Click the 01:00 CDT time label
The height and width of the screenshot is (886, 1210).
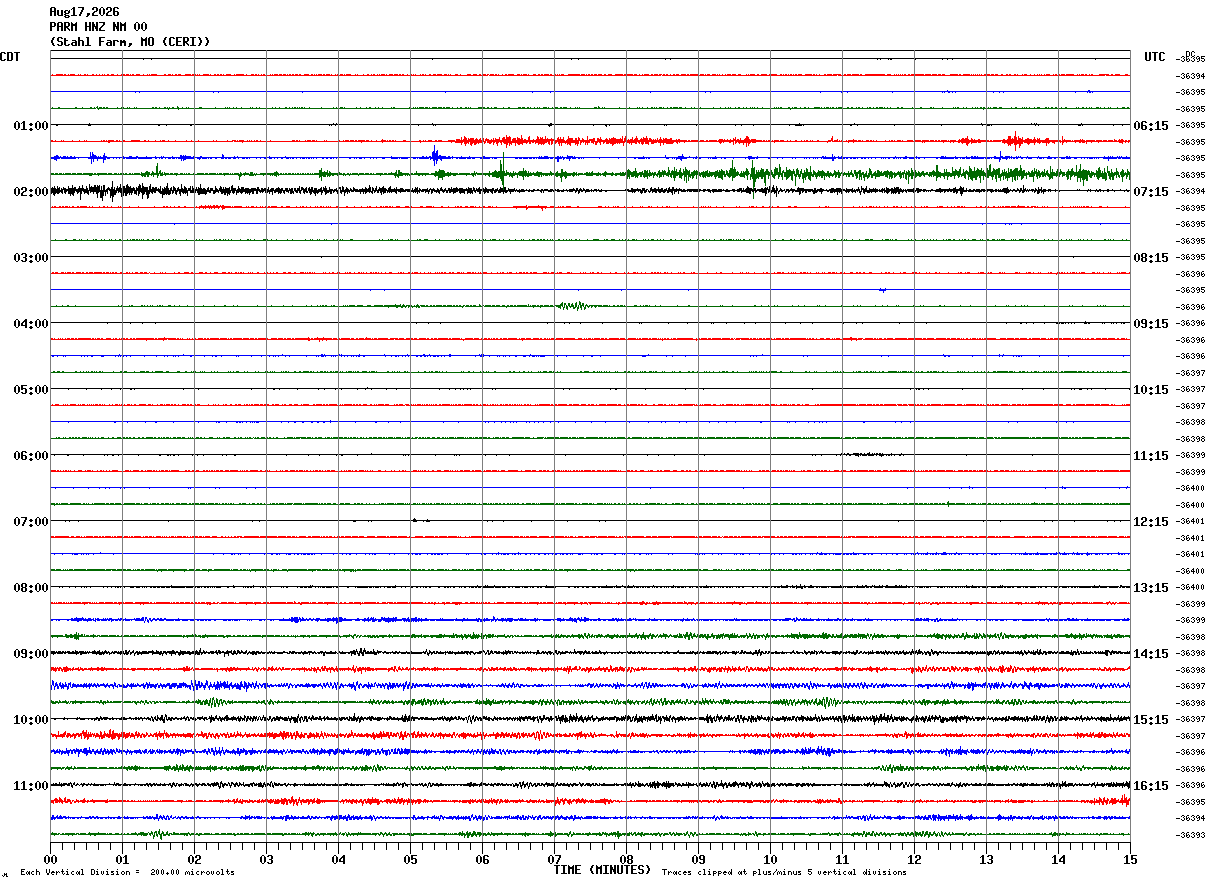click(31, 126)
